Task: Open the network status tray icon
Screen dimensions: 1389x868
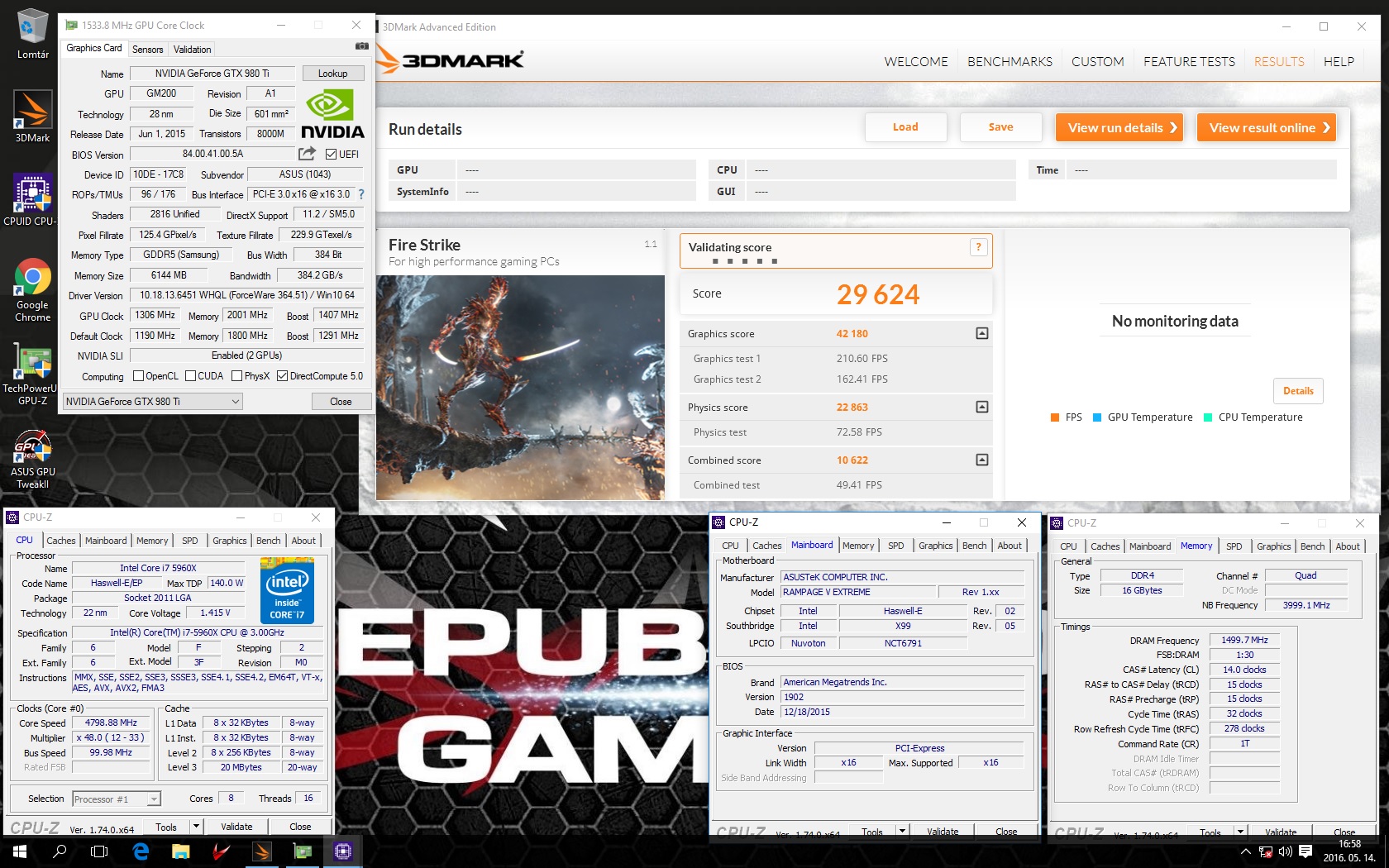Action: tap(1266, 851)
